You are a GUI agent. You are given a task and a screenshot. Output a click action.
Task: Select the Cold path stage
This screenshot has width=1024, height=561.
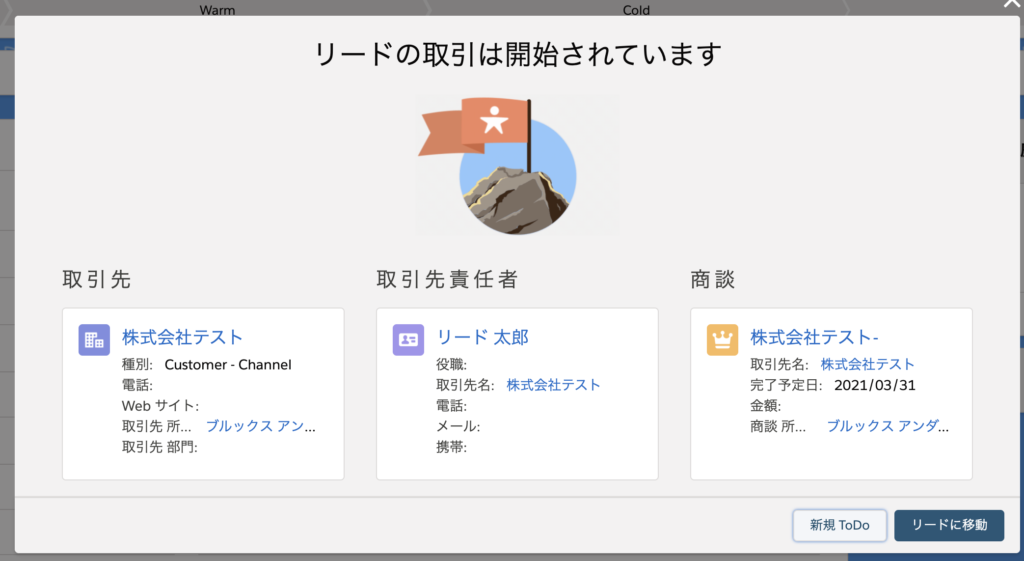click(x=636, y=10)
